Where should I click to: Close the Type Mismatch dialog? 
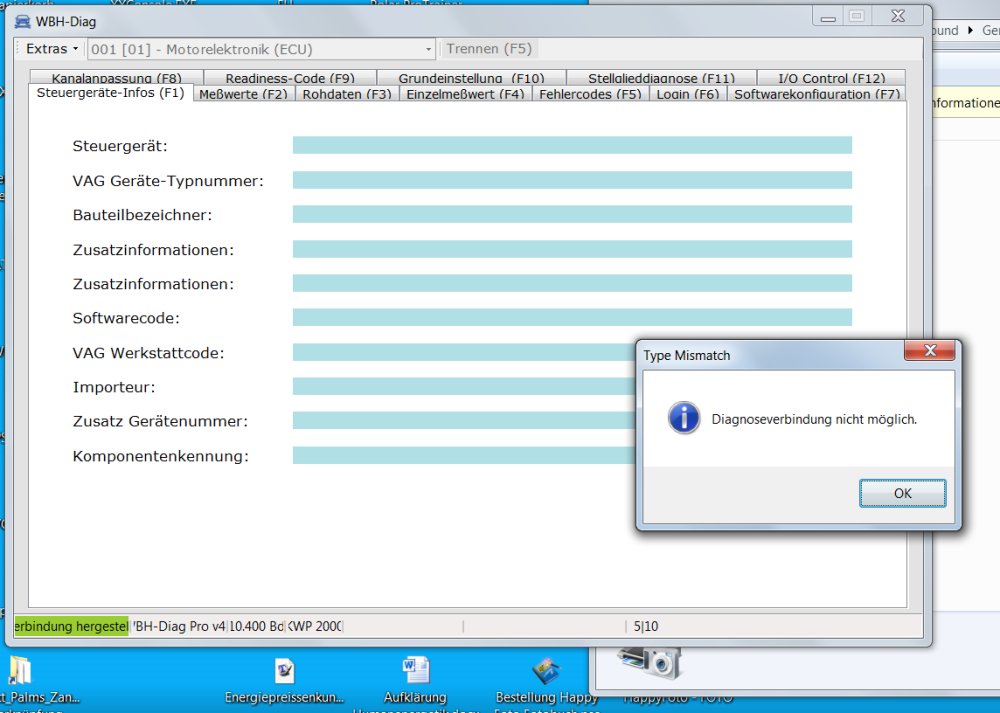click(929, 351)
